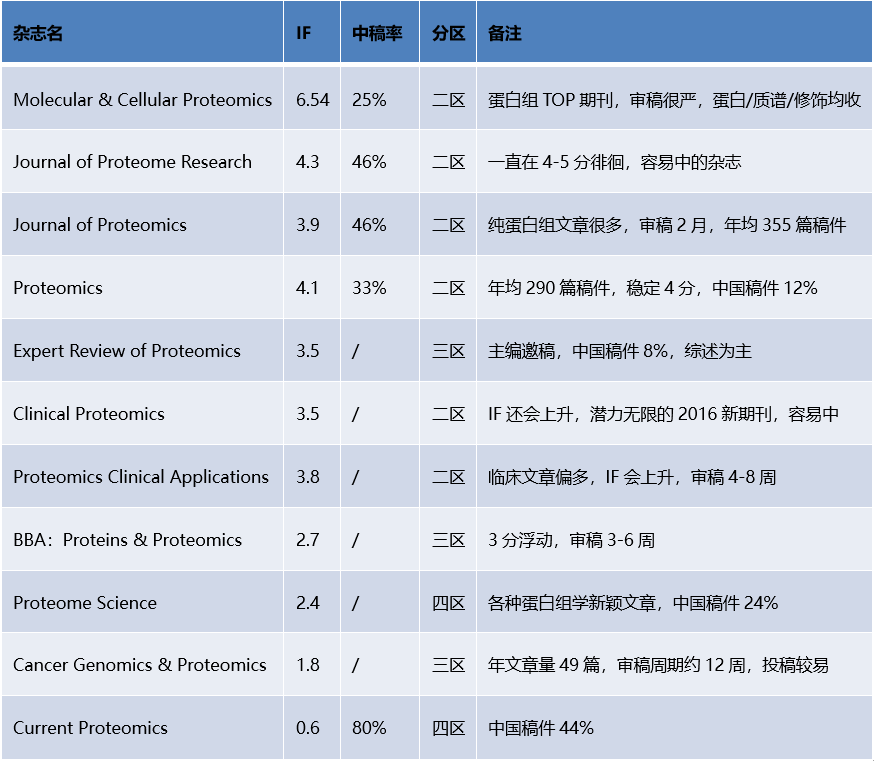
Task: Click 三区 in Expert Review of Proteomics row
Action: (x=449, y=351)
